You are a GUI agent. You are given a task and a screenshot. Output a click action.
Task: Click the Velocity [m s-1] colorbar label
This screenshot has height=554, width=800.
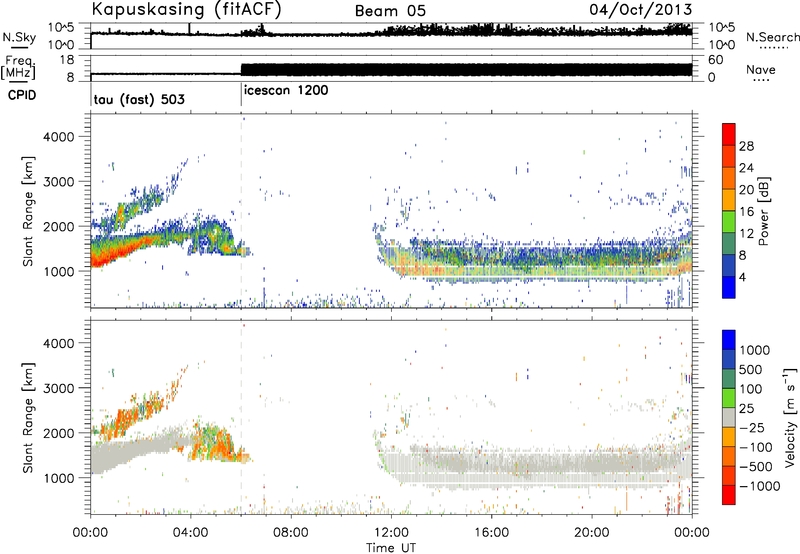[x=790, y=417]
